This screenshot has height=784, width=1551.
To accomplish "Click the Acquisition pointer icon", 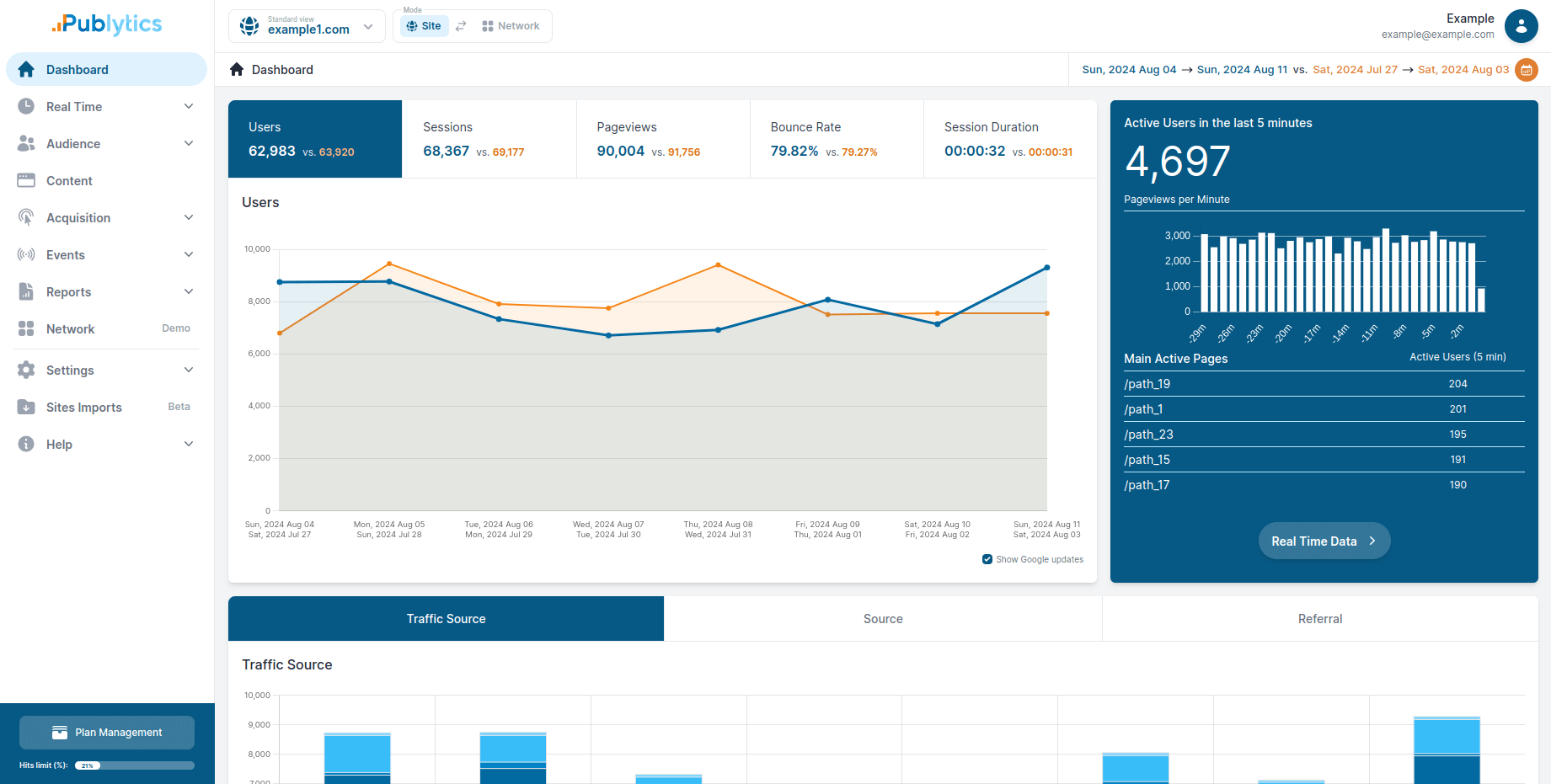I will (26, 218).
